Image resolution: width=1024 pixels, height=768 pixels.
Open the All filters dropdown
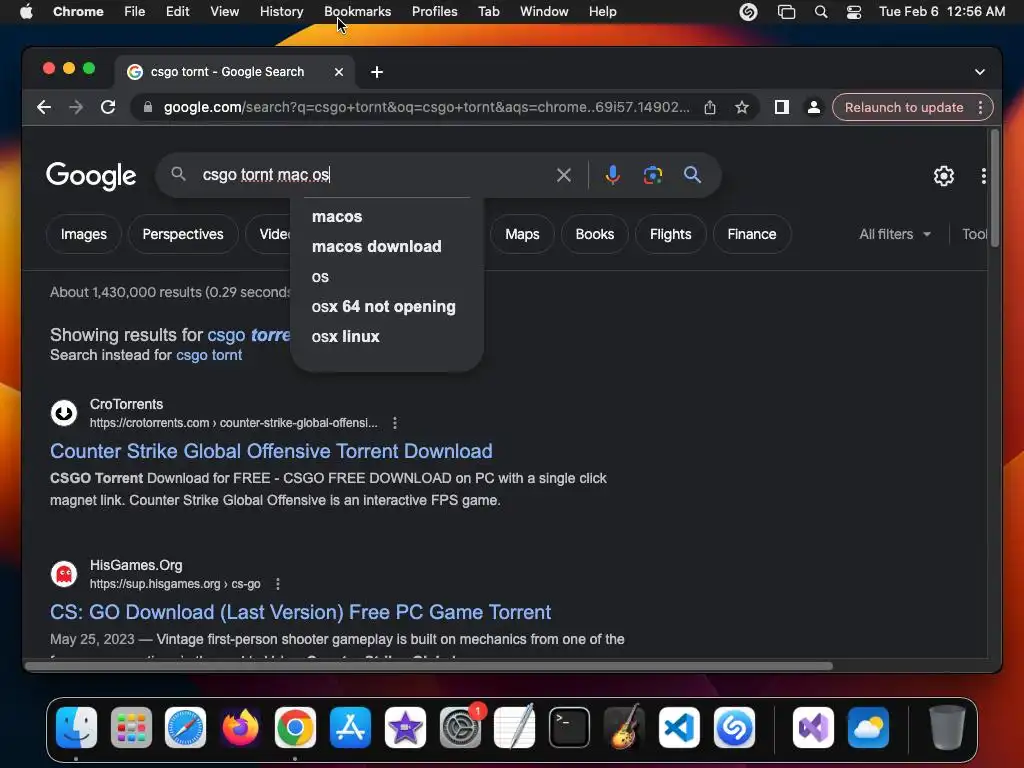(895, 234)
